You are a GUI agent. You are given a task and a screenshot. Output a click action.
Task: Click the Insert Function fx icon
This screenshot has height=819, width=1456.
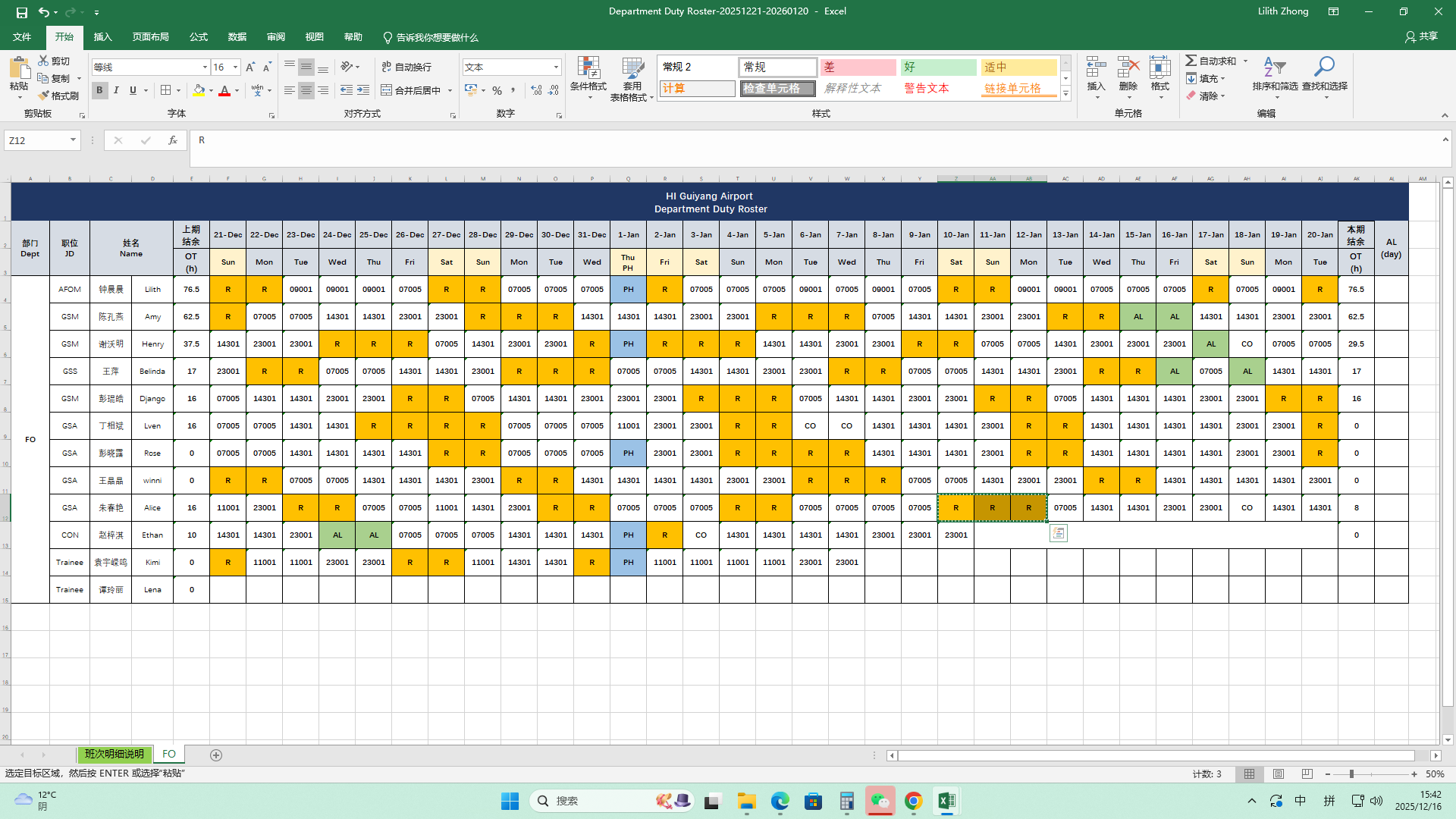(x=173, y=140)
